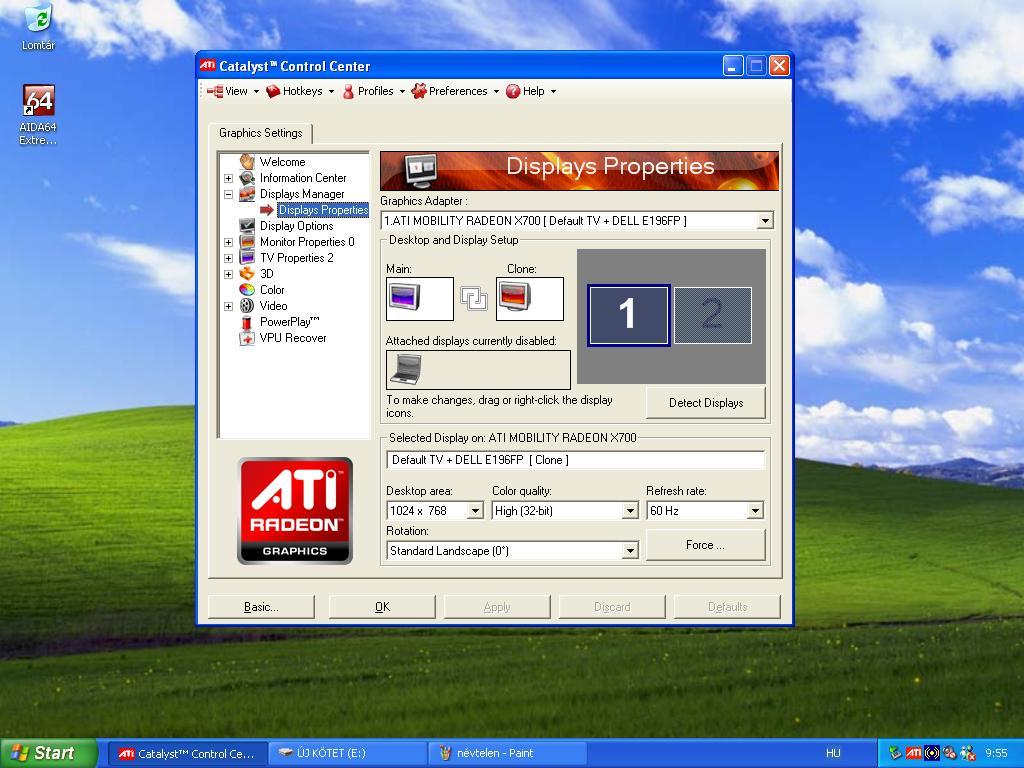Open the Refresh rate dropdown
This screenshot has height=768, width=1024.
(755, 511)
